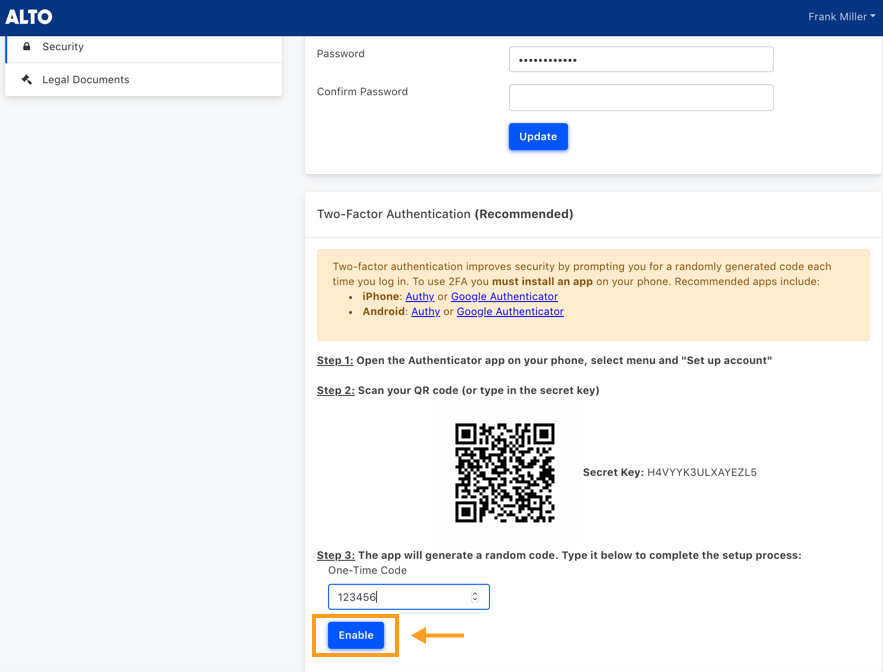This screenshot has height=672, width=883.
Task: Select the Security sidebar item
Action: click(144, 48)
